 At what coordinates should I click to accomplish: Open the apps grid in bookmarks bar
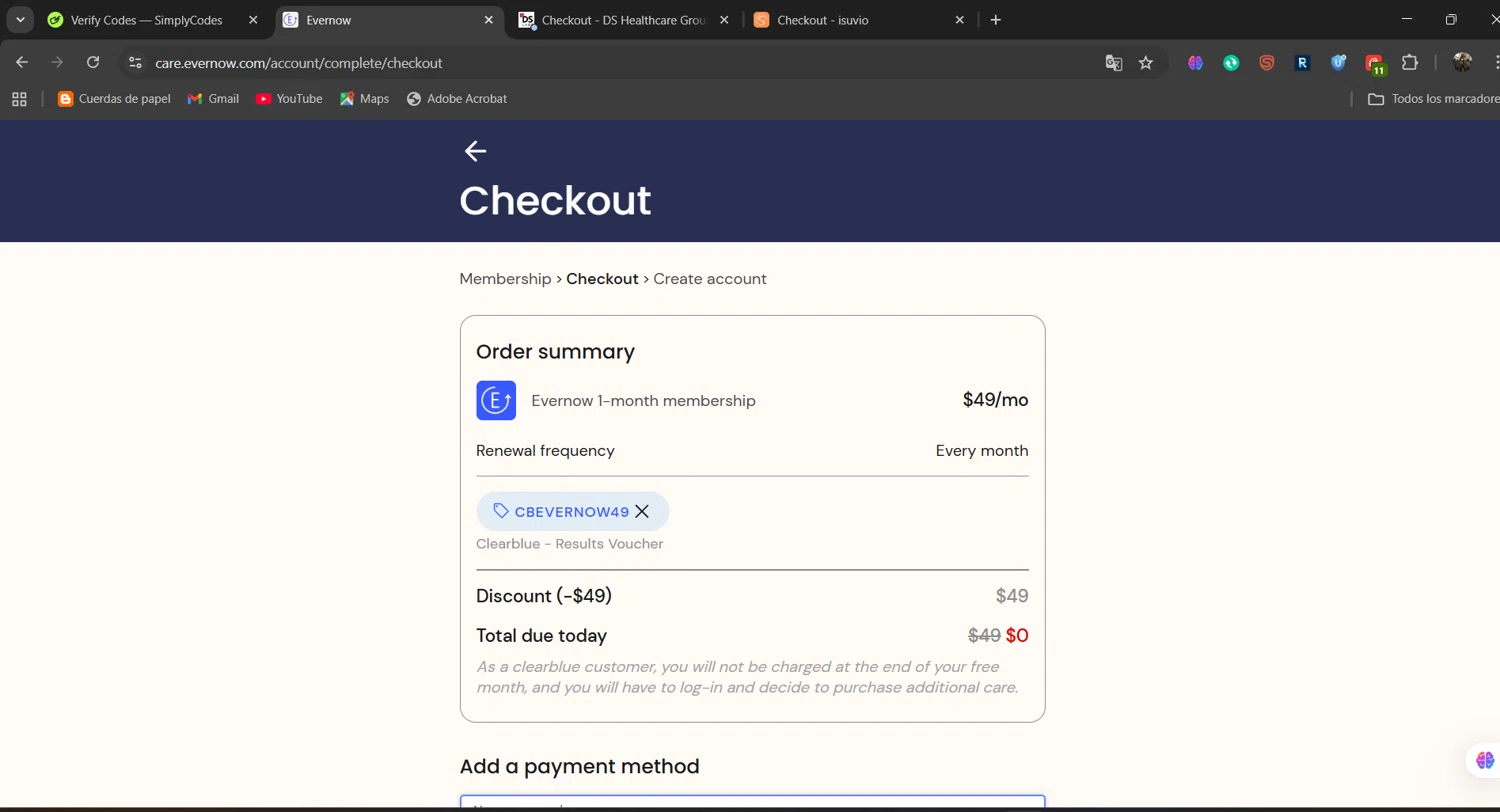click(x=18, y=99)
